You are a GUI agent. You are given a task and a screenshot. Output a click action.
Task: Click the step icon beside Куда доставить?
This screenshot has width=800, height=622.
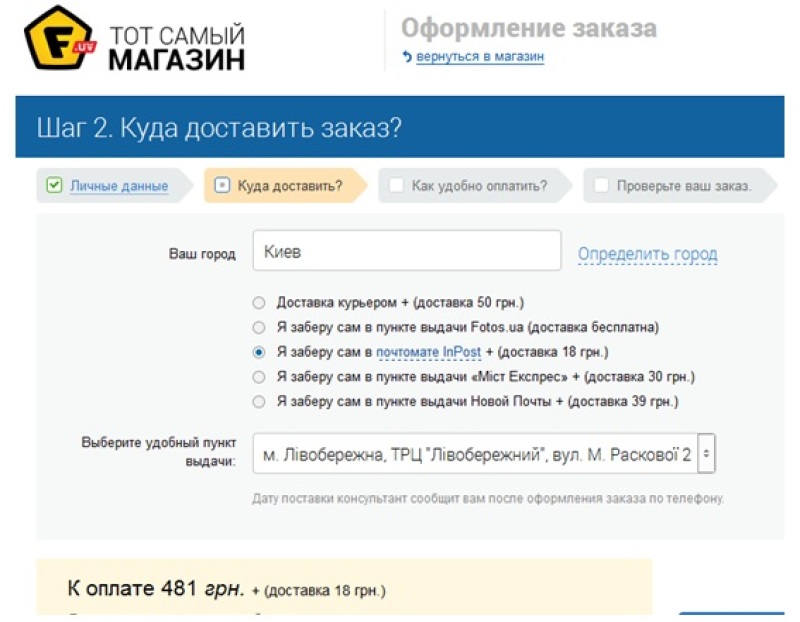222,185
